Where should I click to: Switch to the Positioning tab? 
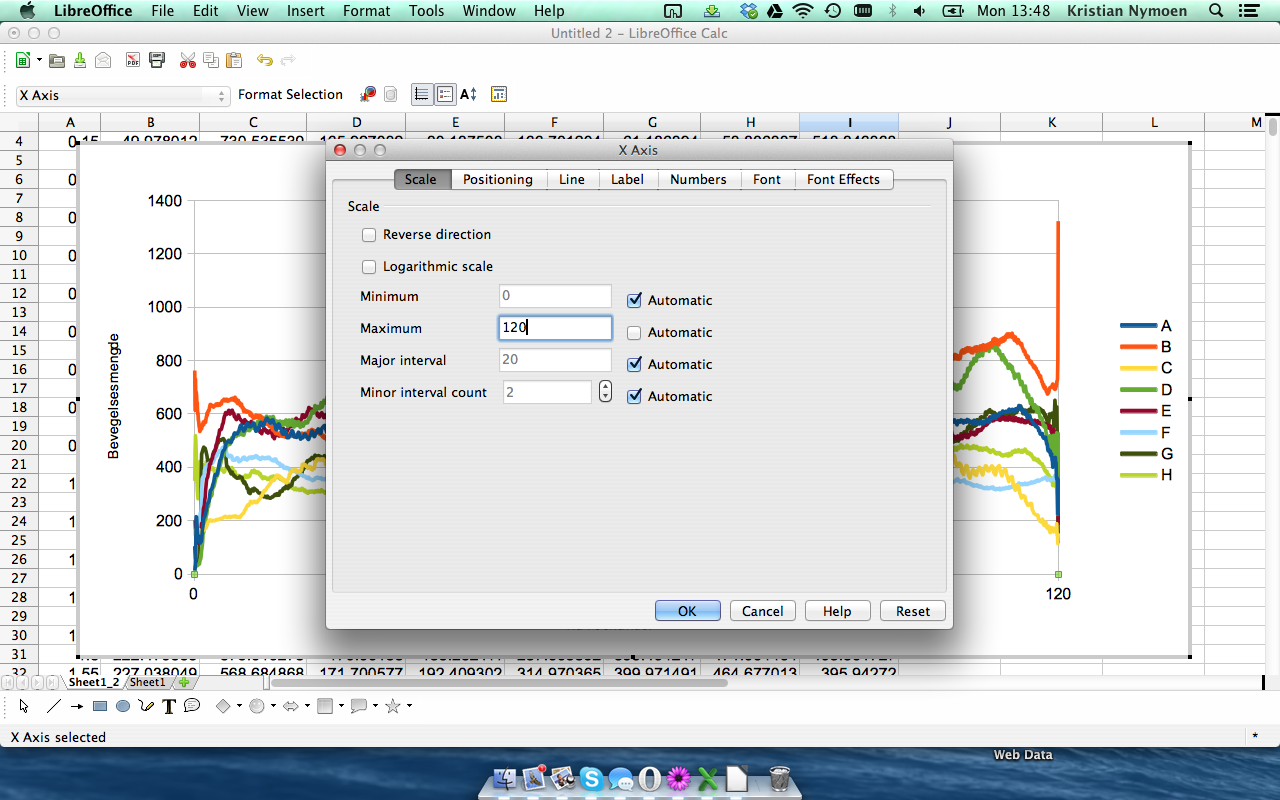pos(498,179)
